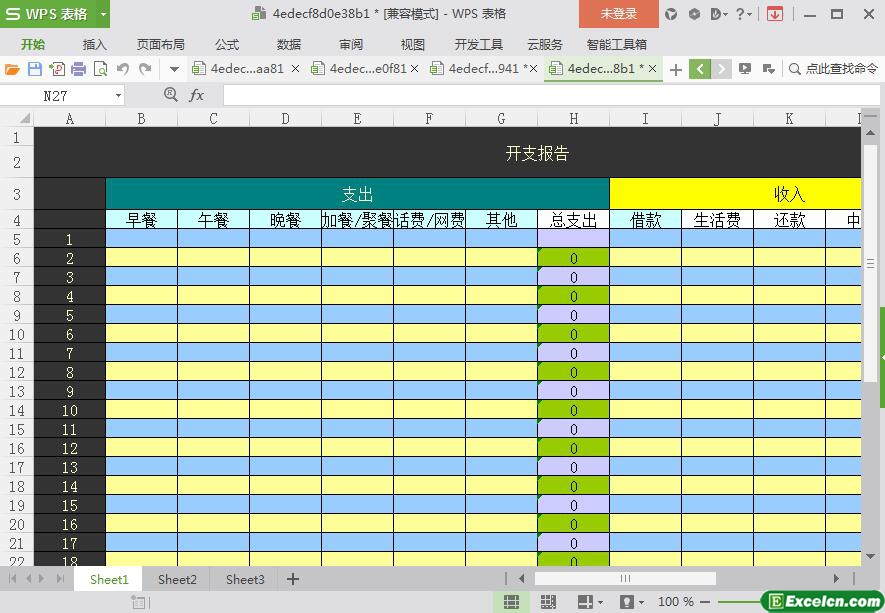Select the 总支出 column header cell
The height and width of the screenshot is (613, 885).
click(x=573, y=220)
